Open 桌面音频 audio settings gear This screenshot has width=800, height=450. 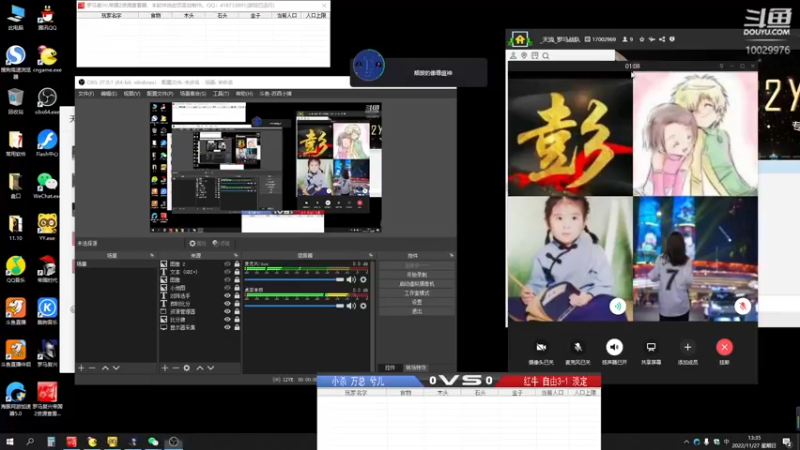tap(363, 306)
